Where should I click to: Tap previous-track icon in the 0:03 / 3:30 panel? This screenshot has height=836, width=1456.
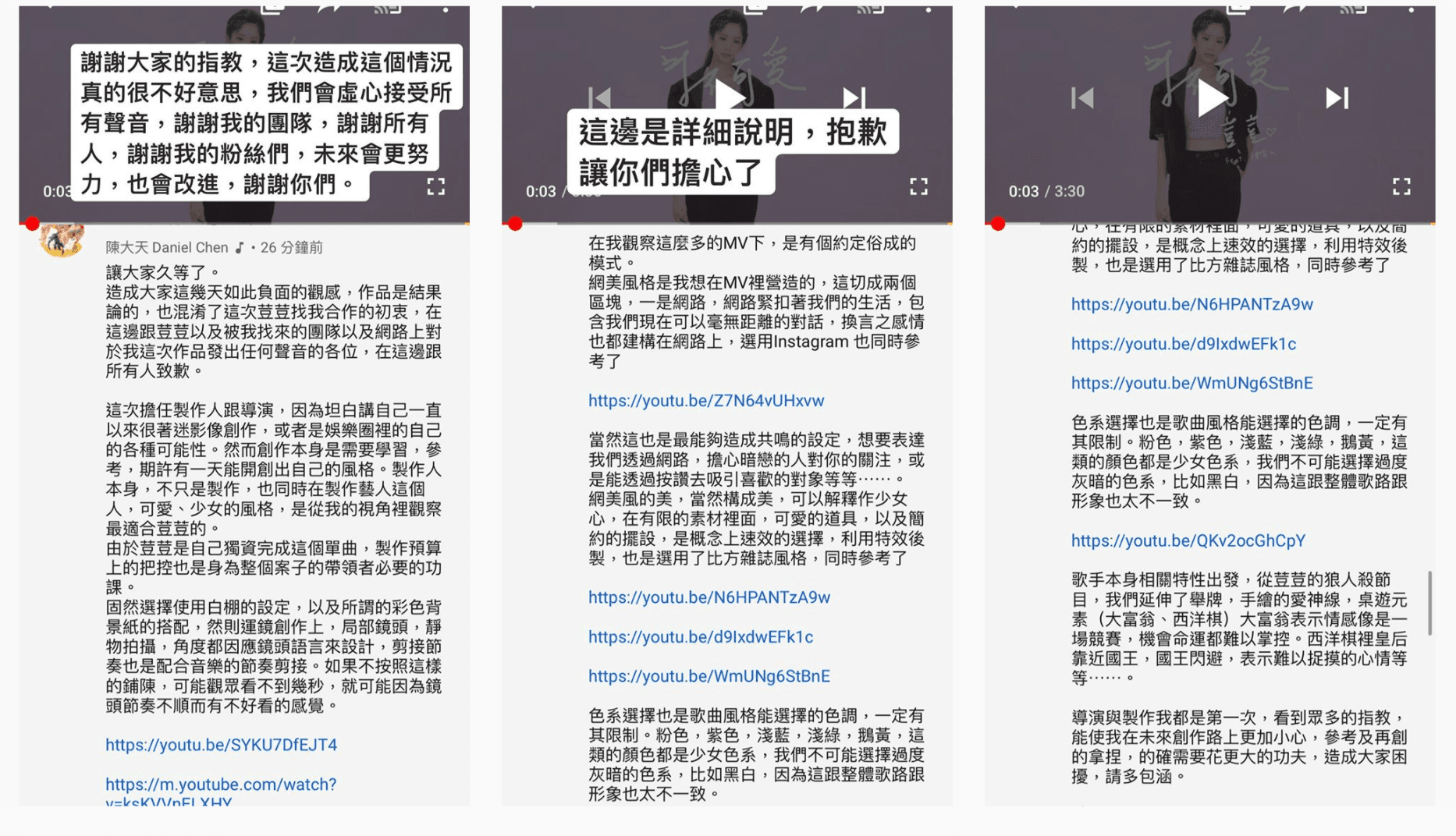(x=1082, y=97)
